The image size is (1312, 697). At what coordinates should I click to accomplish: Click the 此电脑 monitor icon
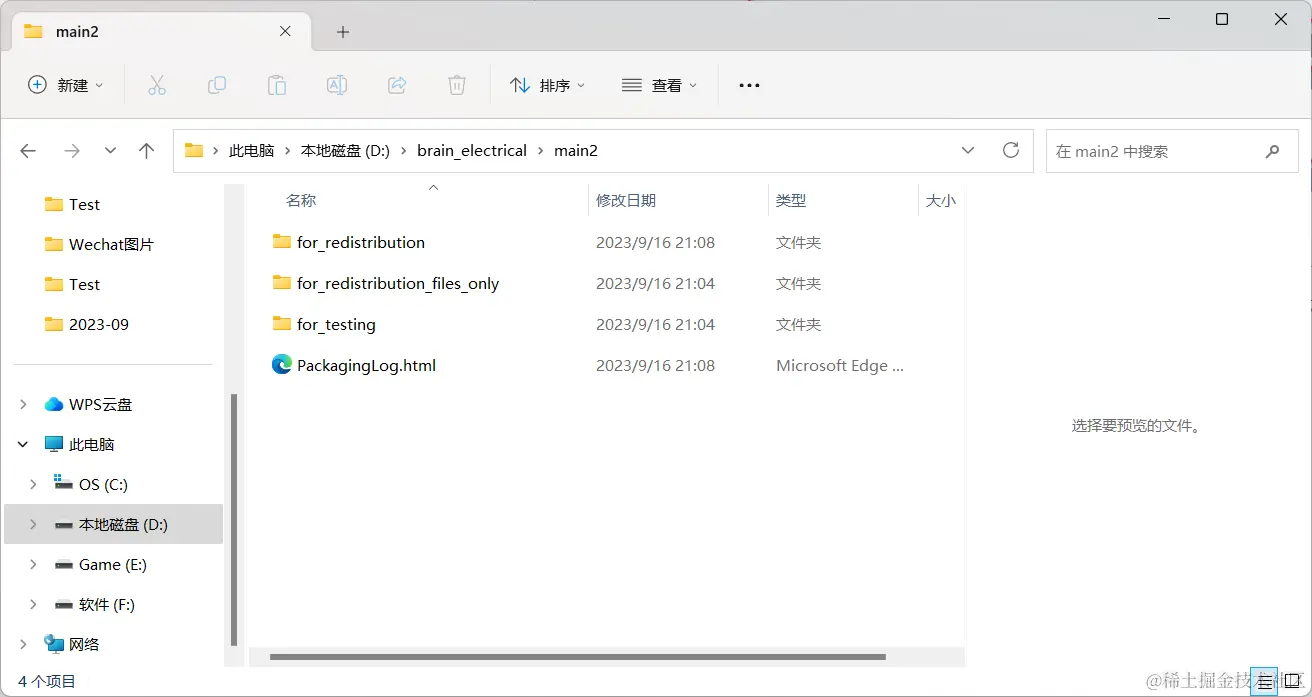[54, 444]
